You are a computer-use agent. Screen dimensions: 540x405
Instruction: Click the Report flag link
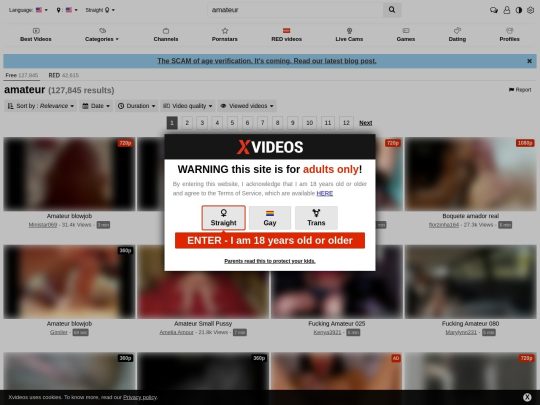pos(520,90)
